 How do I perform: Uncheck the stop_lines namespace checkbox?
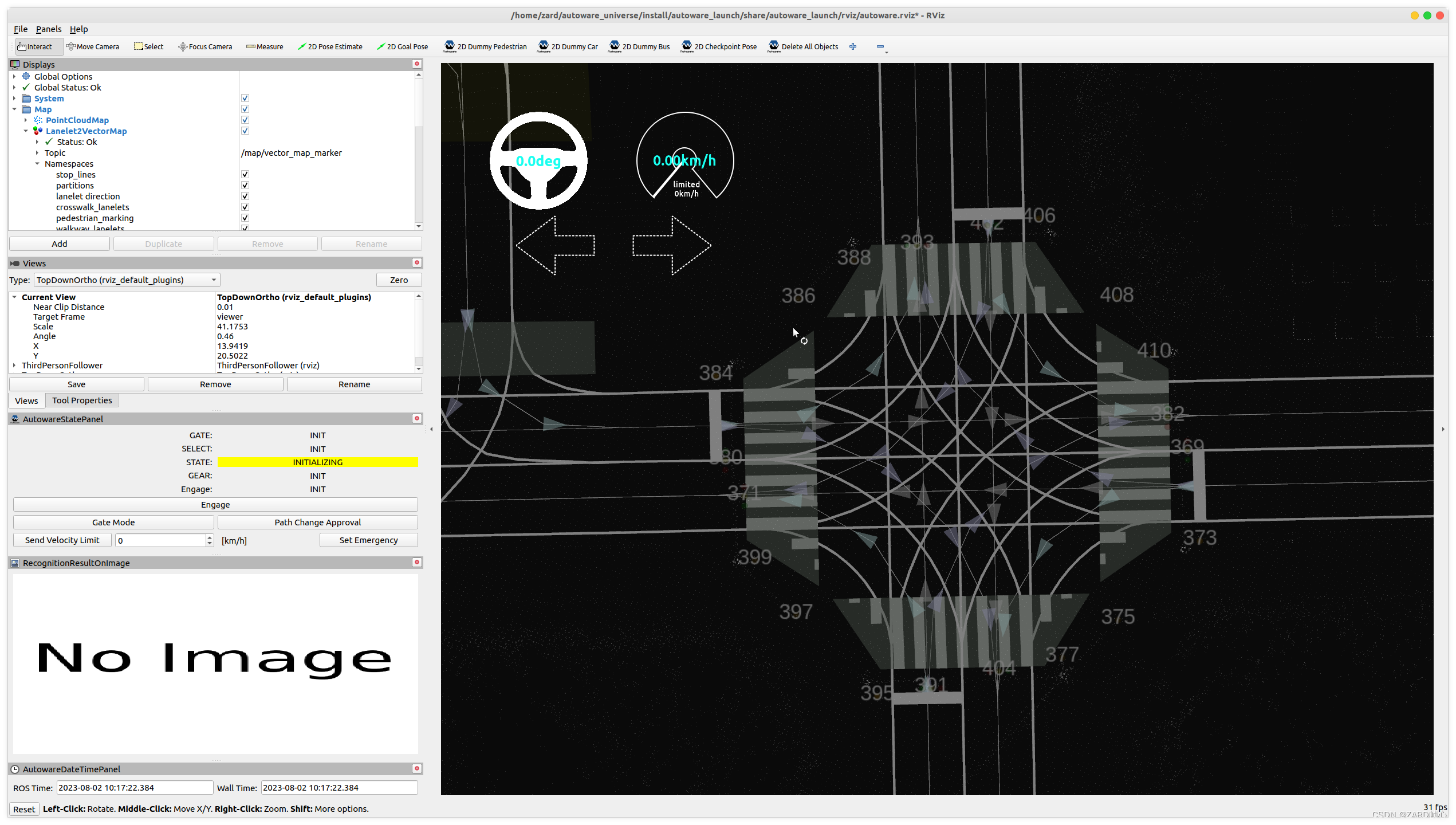click(x=245, y=174)
